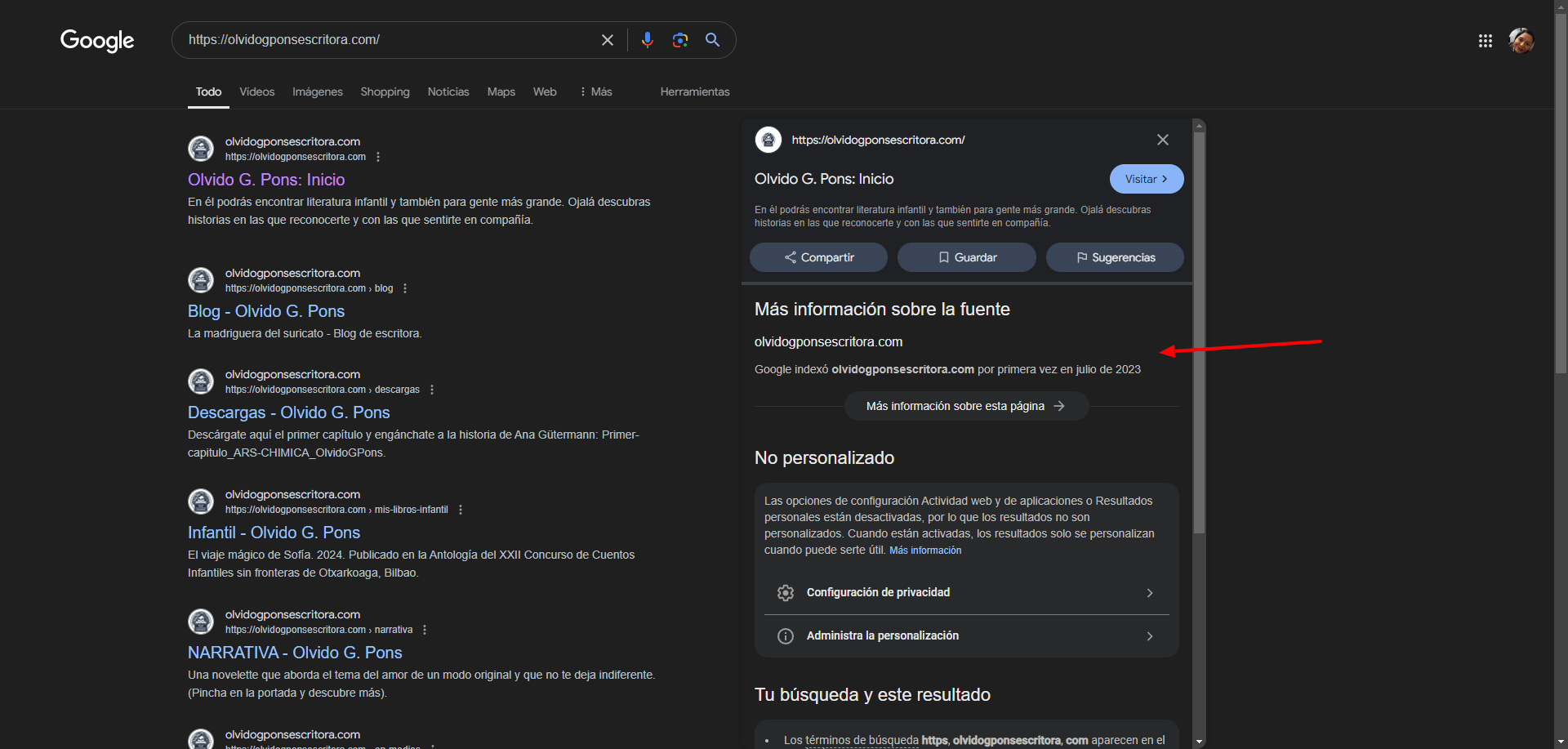Open the Google apps grid
This screenshot has height=749, width=1568.
[x=1486, y=41]
